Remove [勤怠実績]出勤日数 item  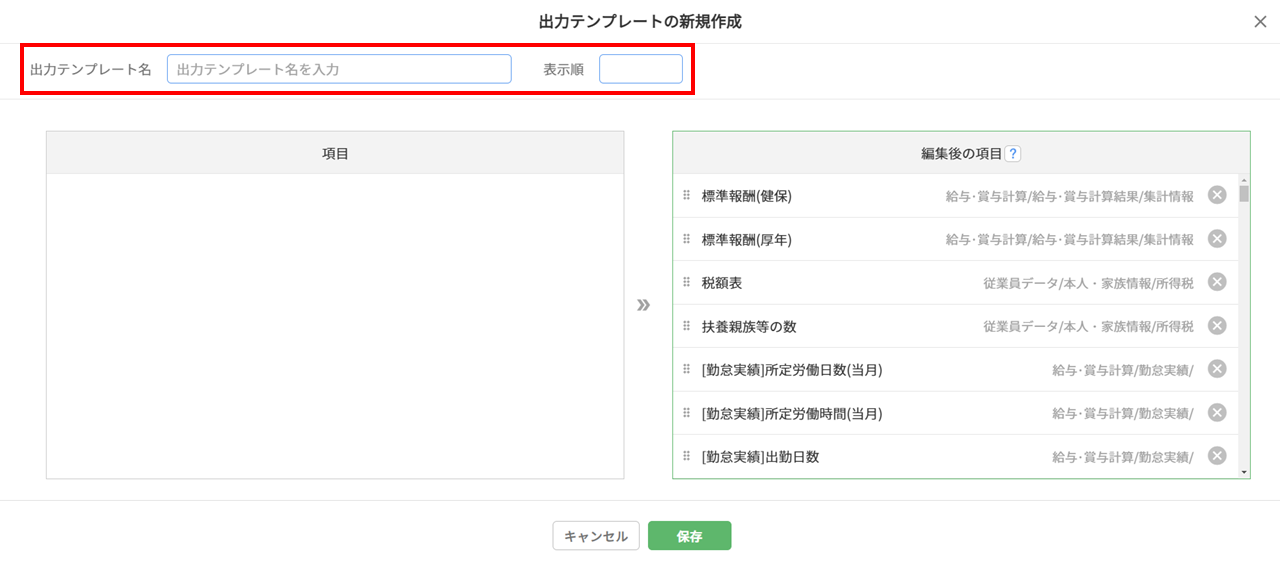(1217, 456)
